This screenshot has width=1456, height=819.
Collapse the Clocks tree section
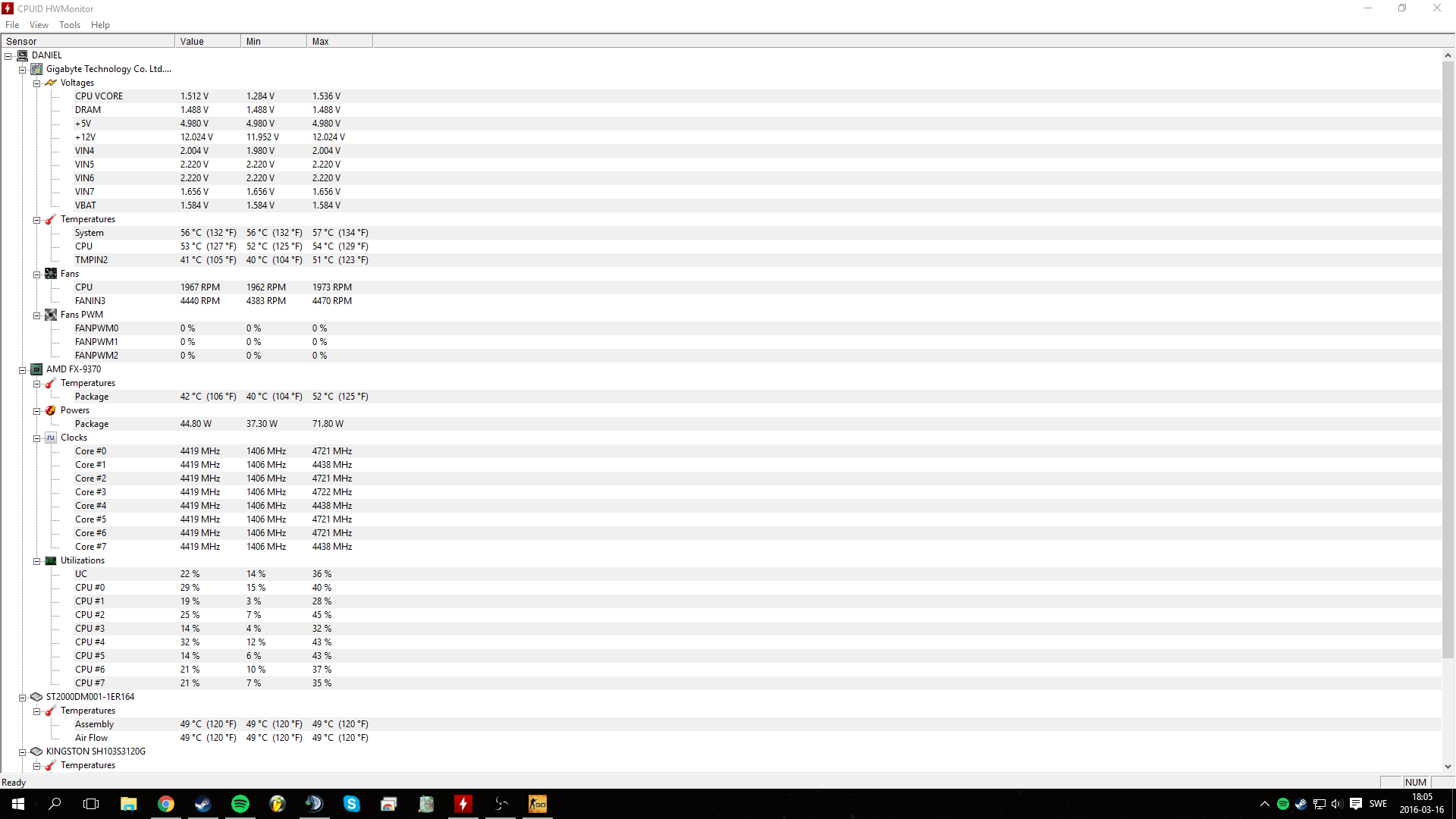pyautogui.click(x=36, y=438)
